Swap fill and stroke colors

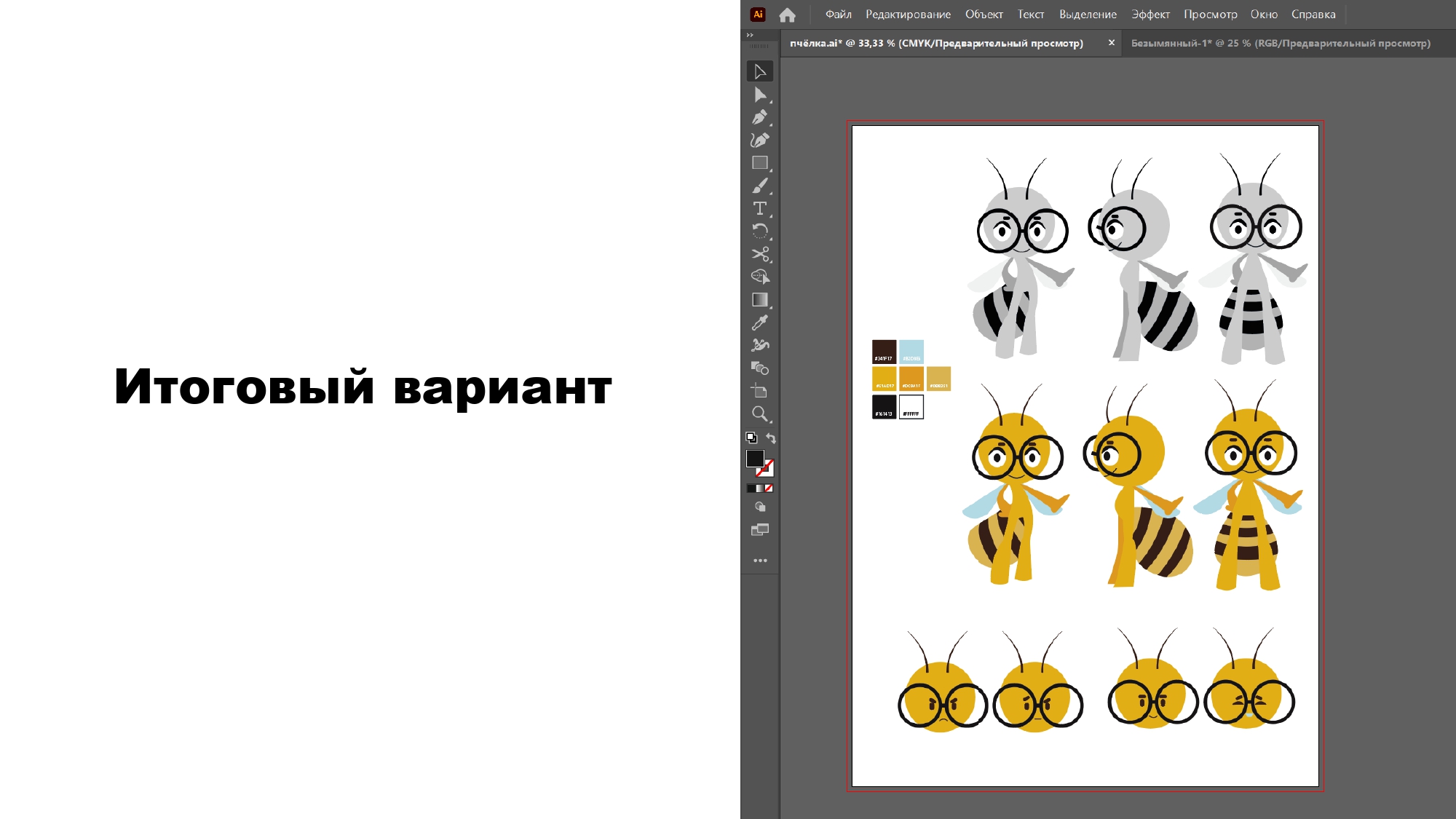[x=771, y=438]
